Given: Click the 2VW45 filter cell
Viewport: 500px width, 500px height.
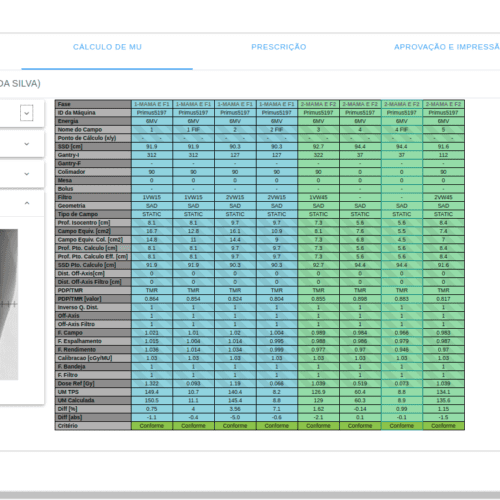Looking at the screenshot, I should pos(443,197).
